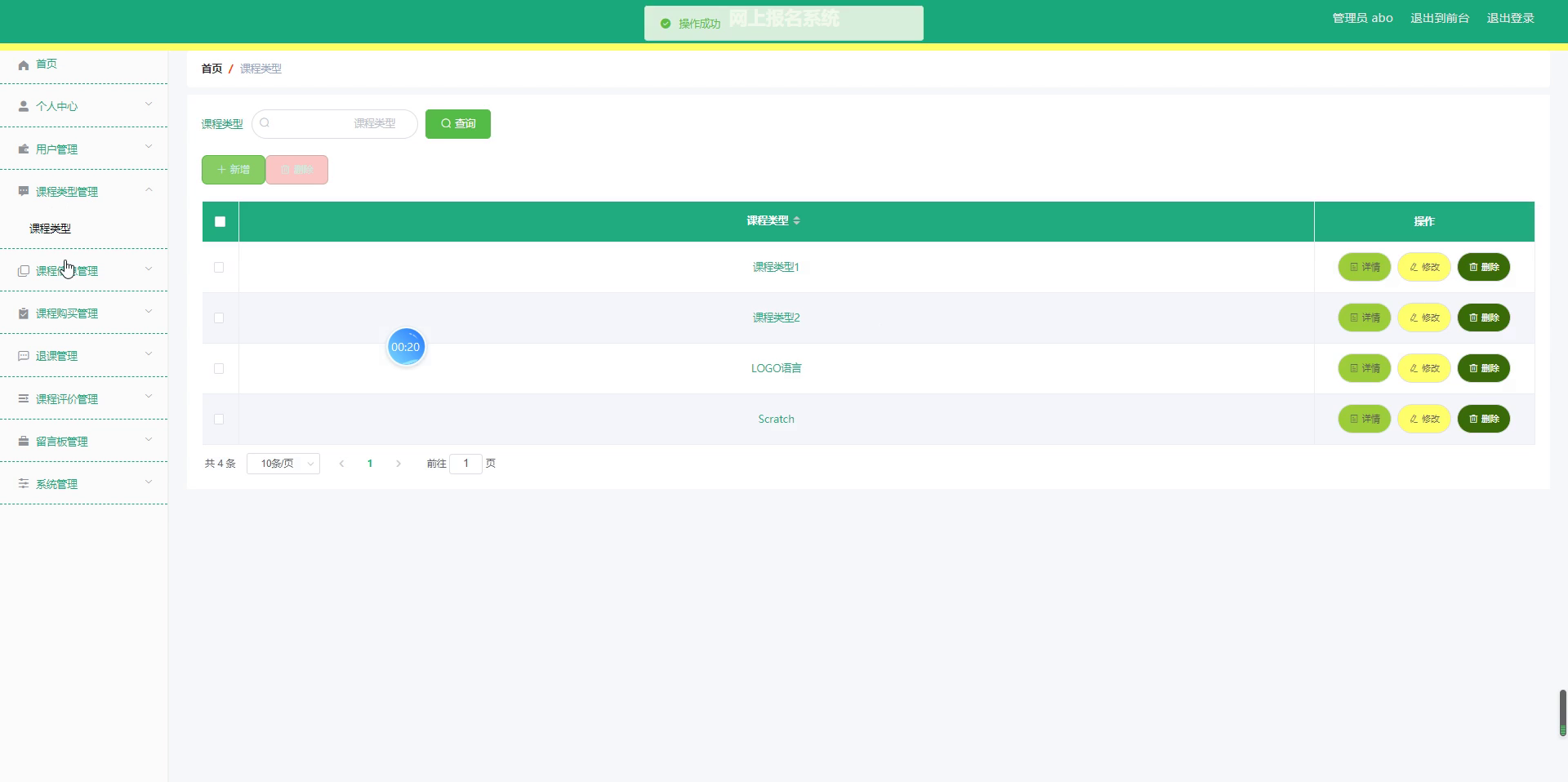This screenshot has height=782, width=1568.
Task: Click the 查询 search button
Action: click(458, 124)
